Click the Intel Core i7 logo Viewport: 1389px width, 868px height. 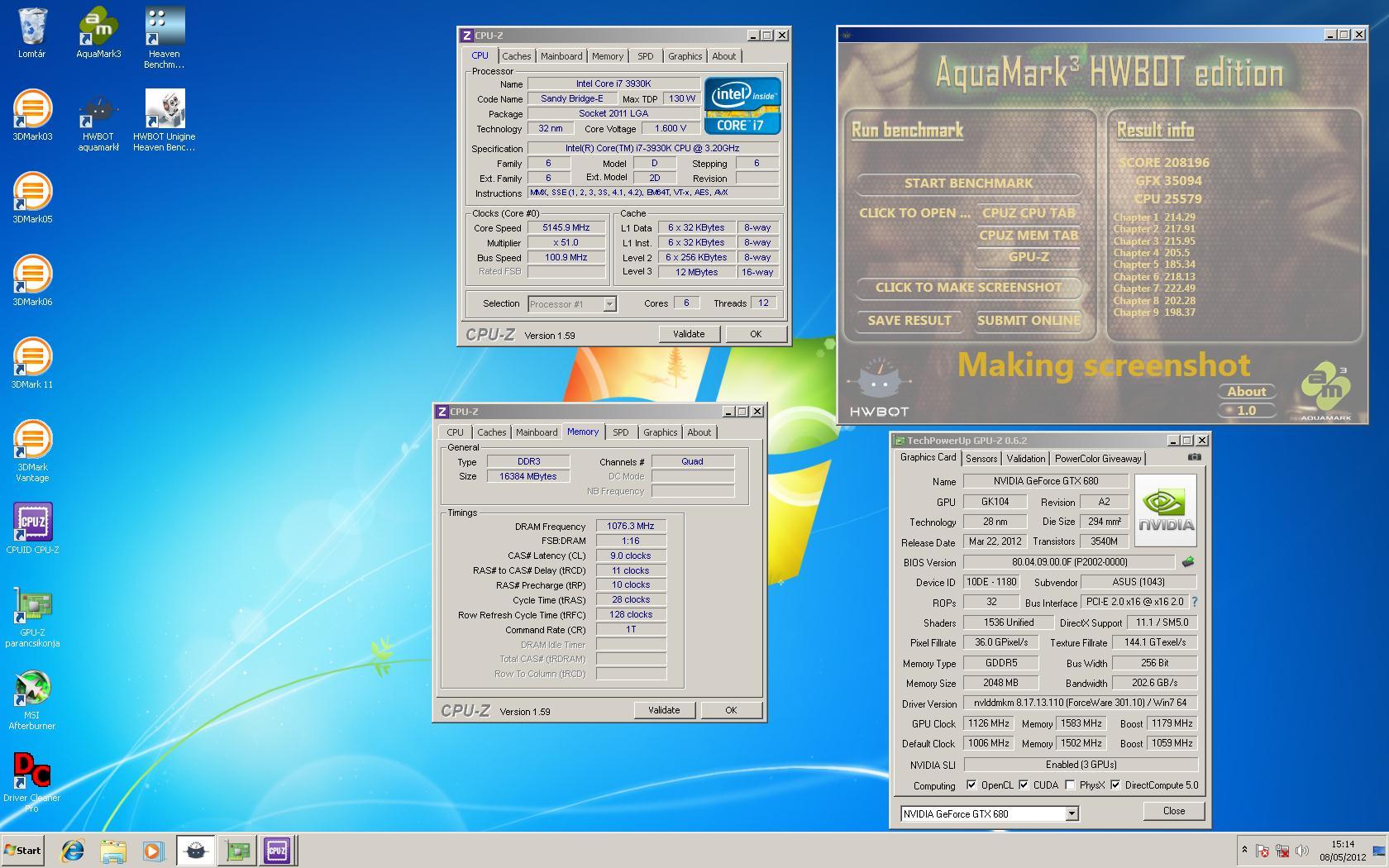pyautogui.click(x=742, y=106)
